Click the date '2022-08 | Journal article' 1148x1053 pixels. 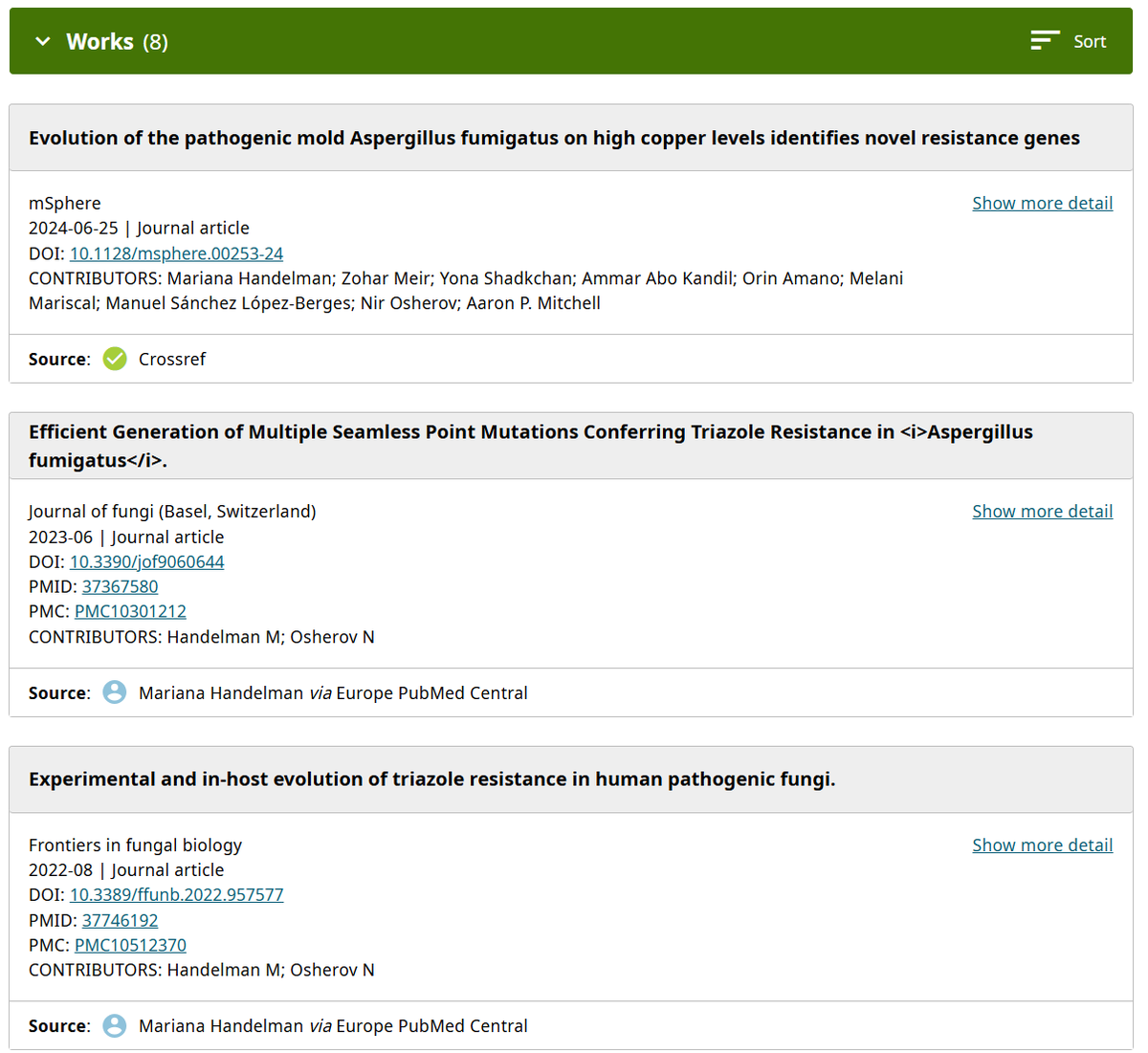point(126,869)
